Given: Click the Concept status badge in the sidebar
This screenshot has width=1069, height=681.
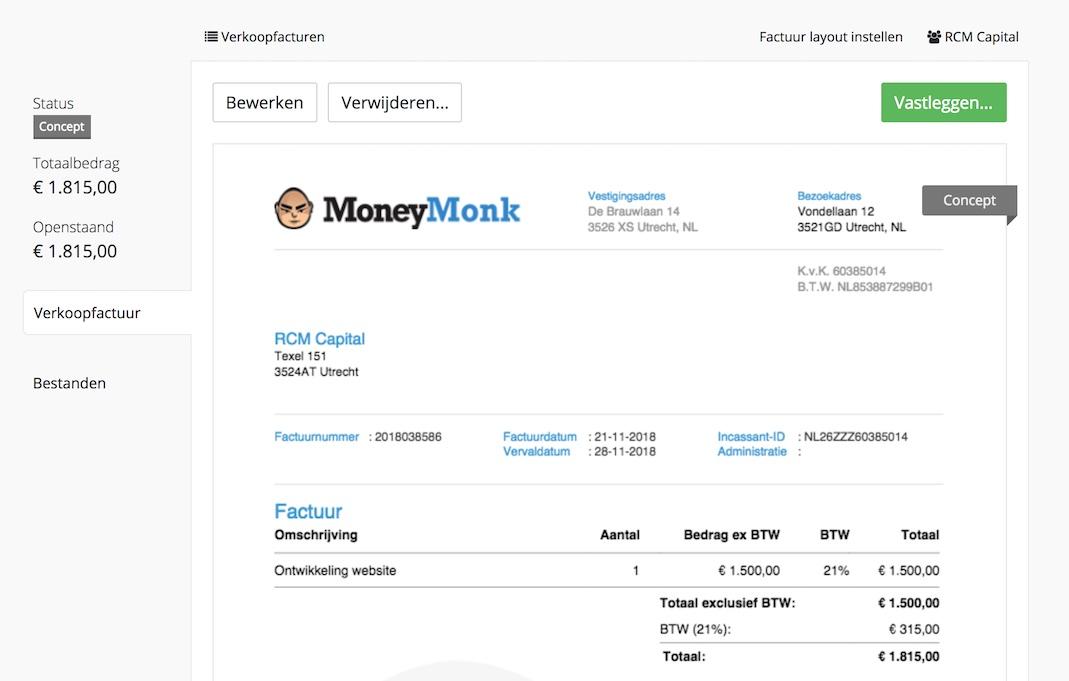Looking at the screenshot, I should coord(62,127).
